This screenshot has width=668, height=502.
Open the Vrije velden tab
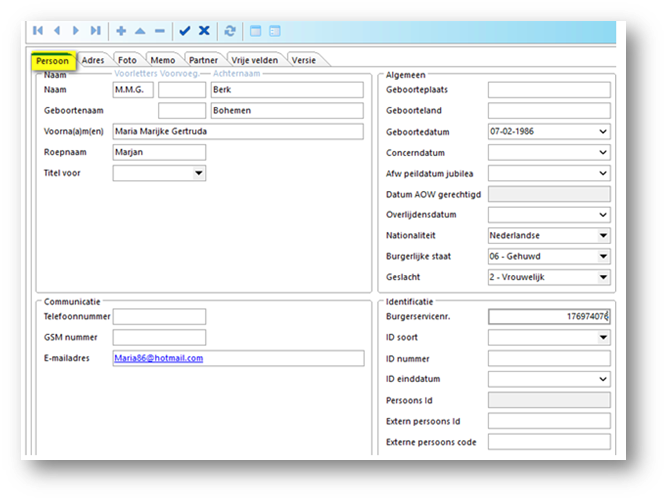click(x=254, y=61)
